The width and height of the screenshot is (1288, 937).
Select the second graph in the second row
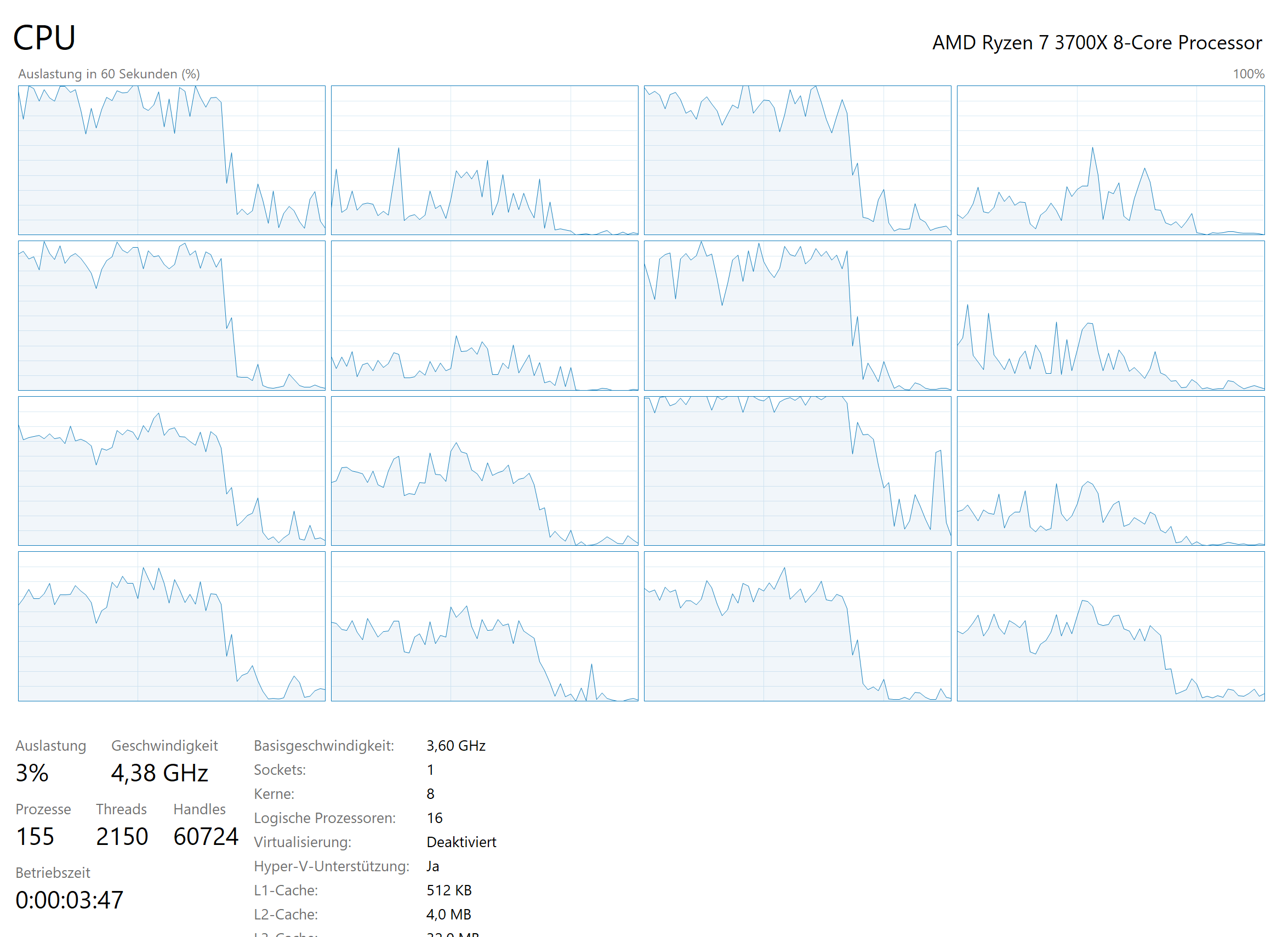(485, 315)
